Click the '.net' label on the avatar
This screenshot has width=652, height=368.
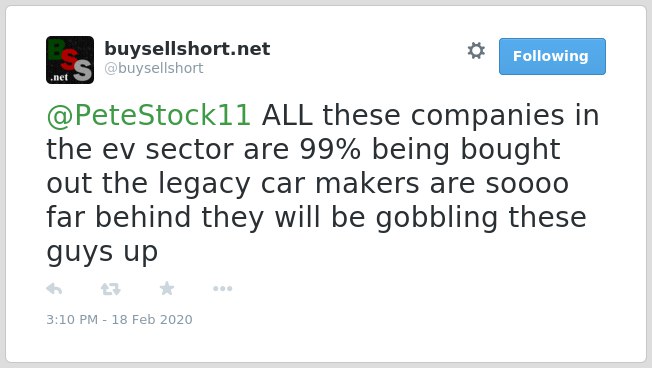(59, 77)
